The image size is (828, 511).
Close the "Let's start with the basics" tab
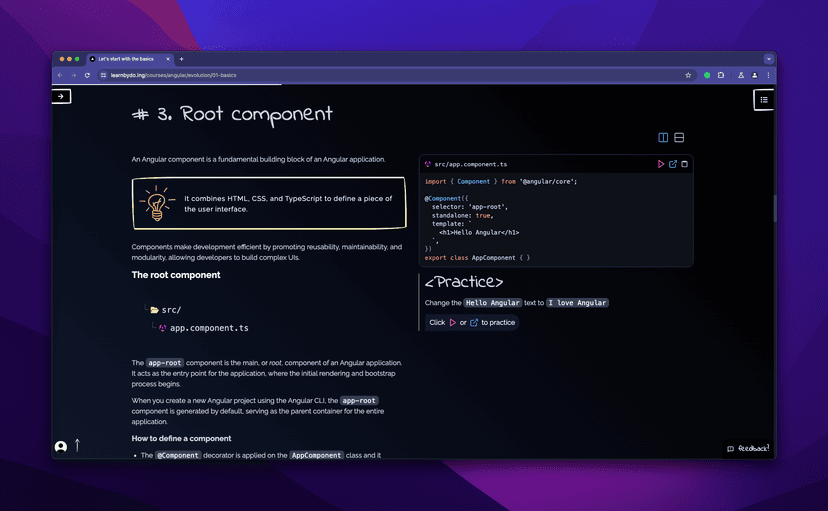pos(168,59)
